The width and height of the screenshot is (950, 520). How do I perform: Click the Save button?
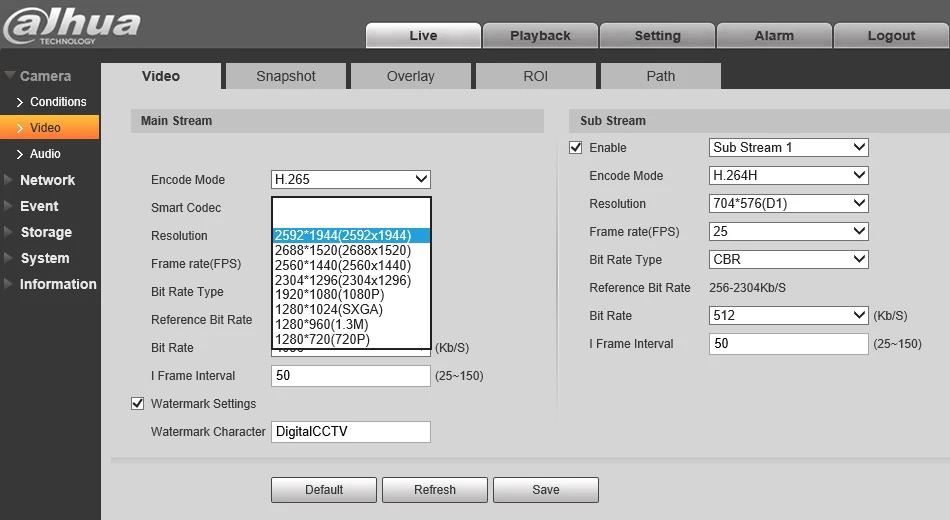click(x=546, y=490)
